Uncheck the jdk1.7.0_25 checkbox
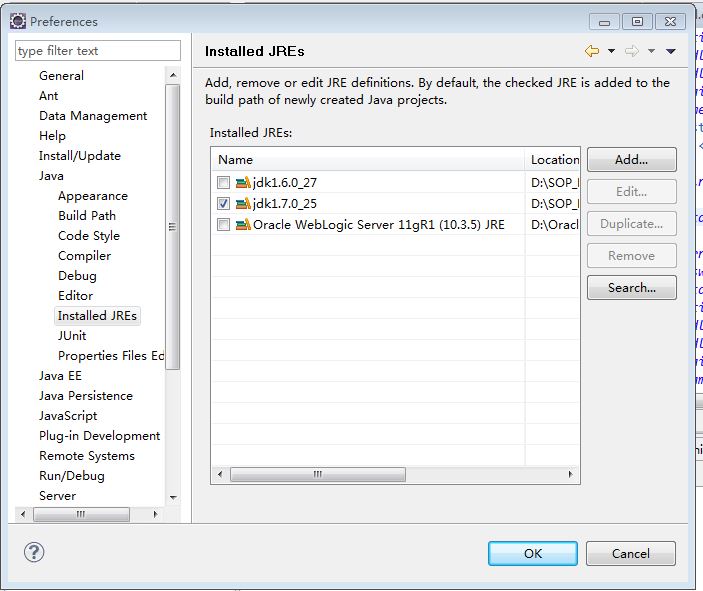Viewport: 703px width, 591px height. tap(223, 204)
